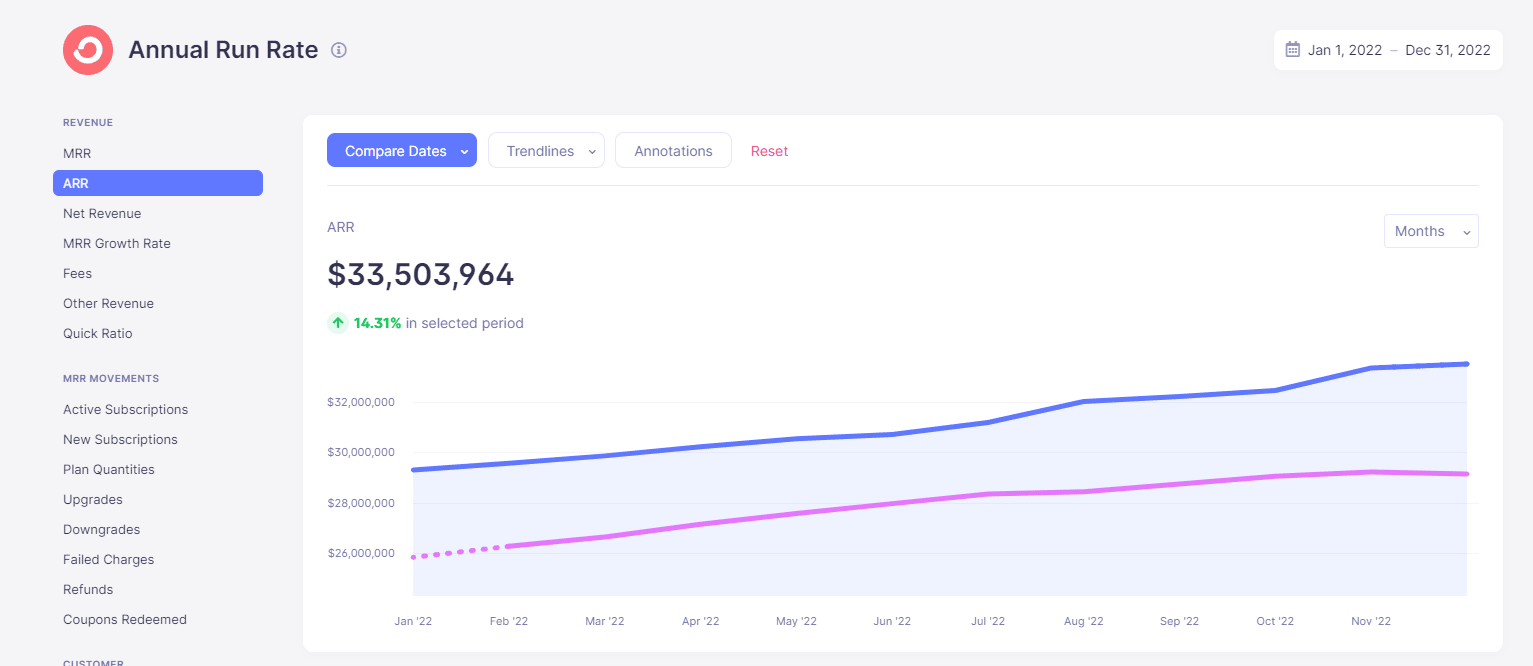The image size is (1533, 666).
Task: Click the ChartMogul logo icon
Action: (x=88, y=50)
